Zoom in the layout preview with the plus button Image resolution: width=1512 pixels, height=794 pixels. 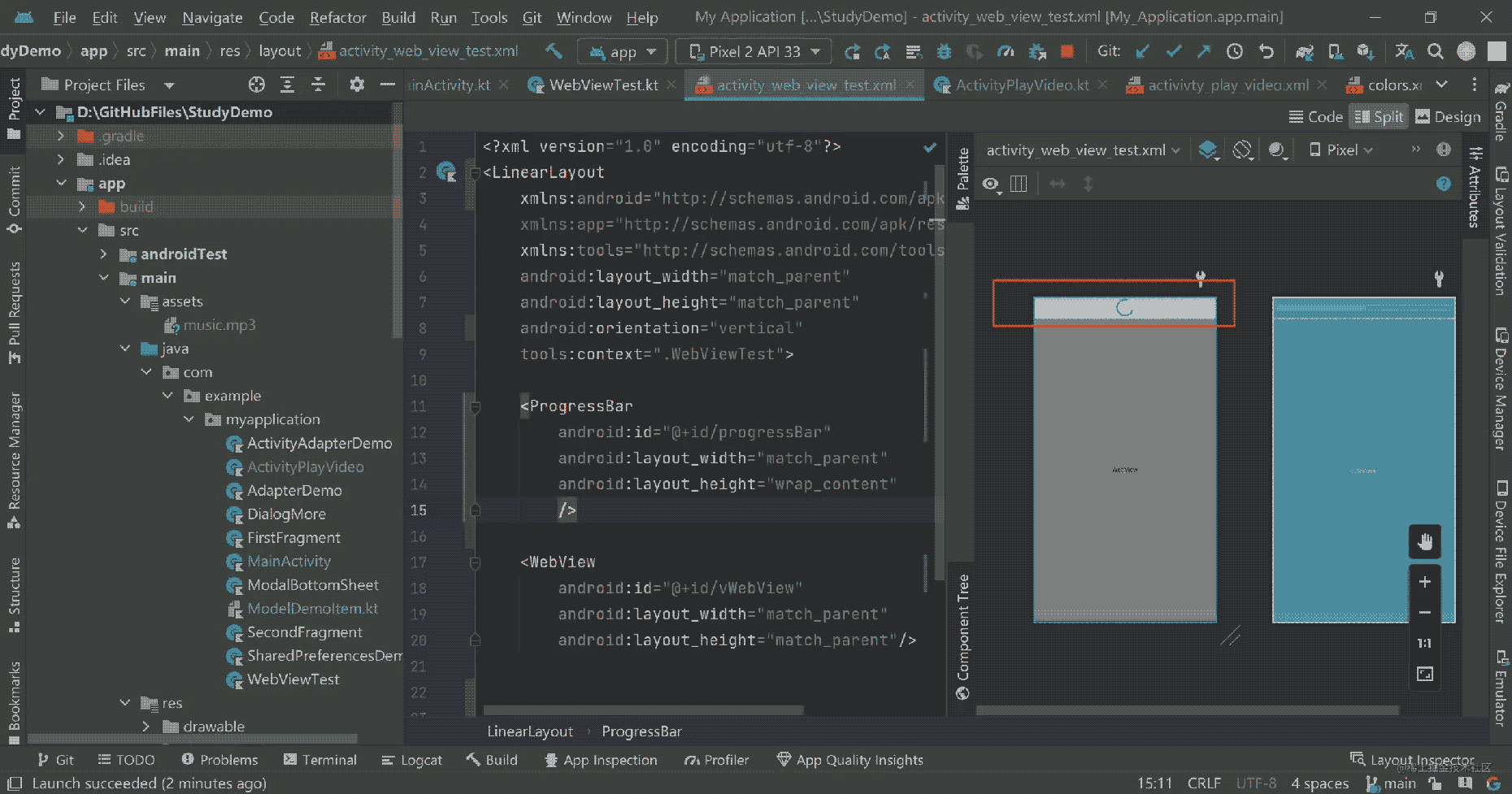click(1424, 582)
